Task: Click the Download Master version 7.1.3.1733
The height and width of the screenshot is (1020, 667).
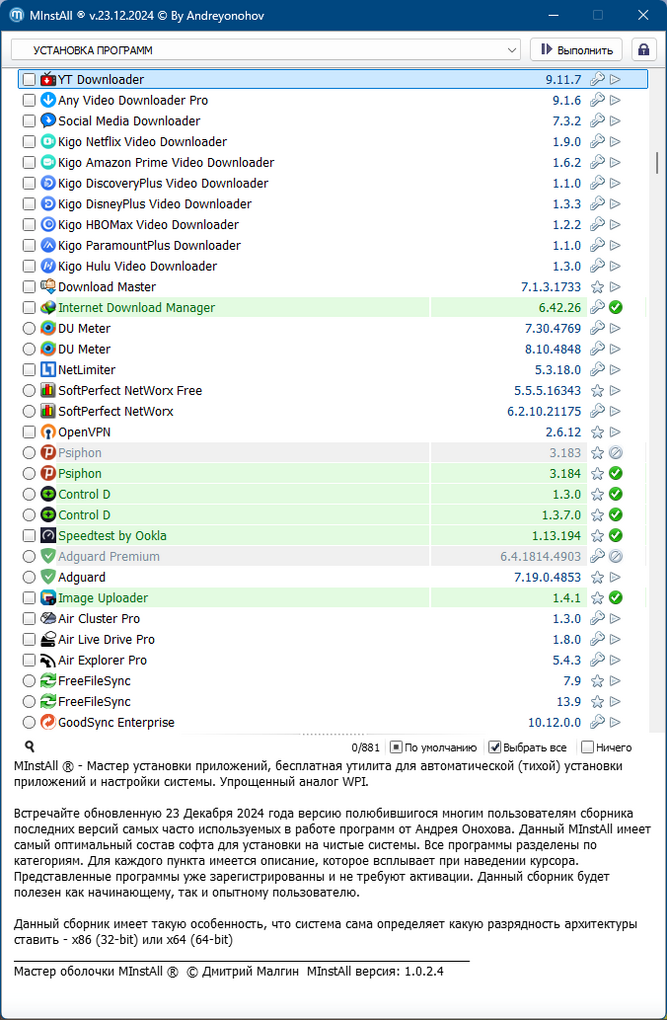Action: [551, 287]
